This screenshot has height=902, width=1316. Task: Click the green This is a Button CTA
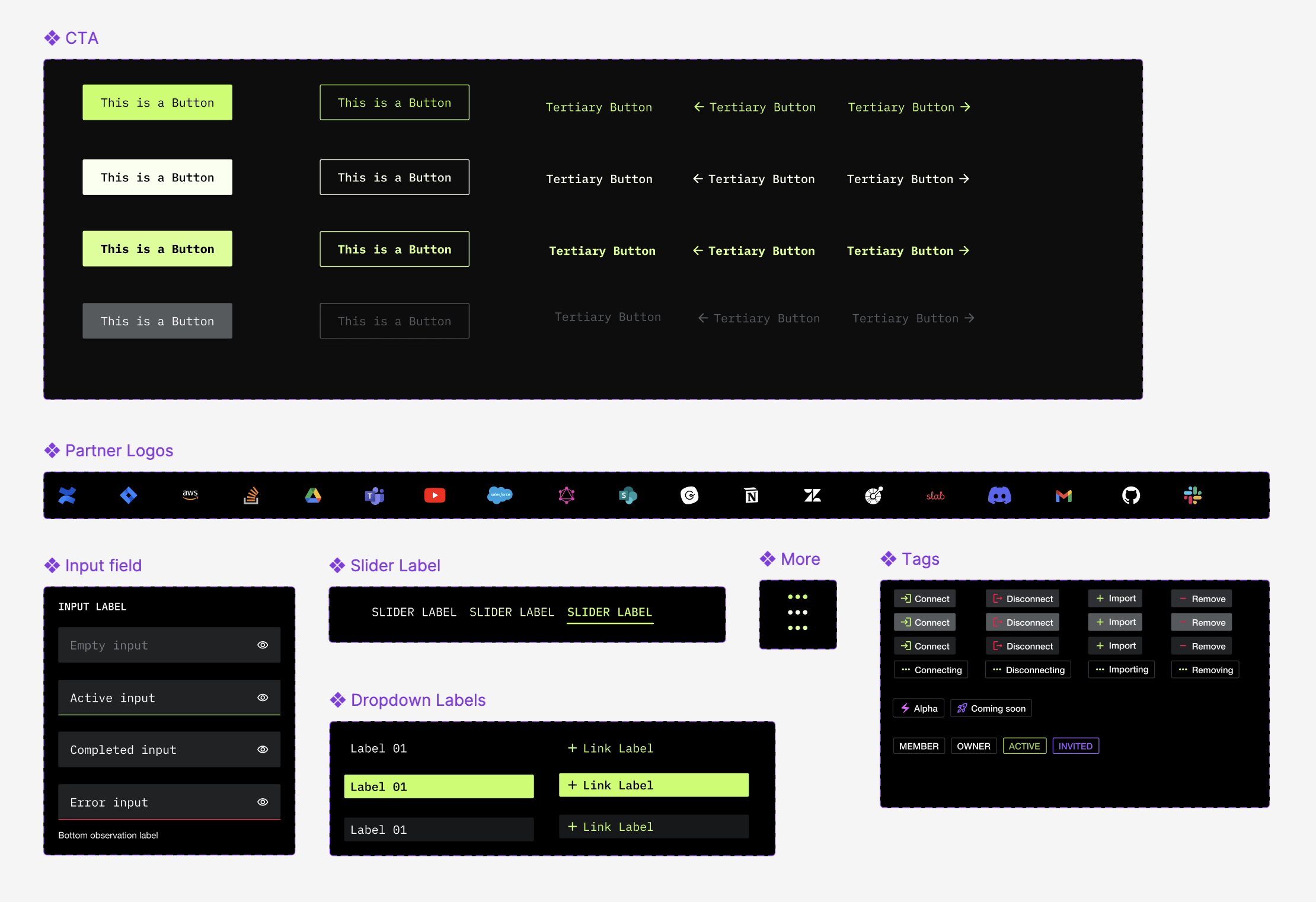[157, 102]
